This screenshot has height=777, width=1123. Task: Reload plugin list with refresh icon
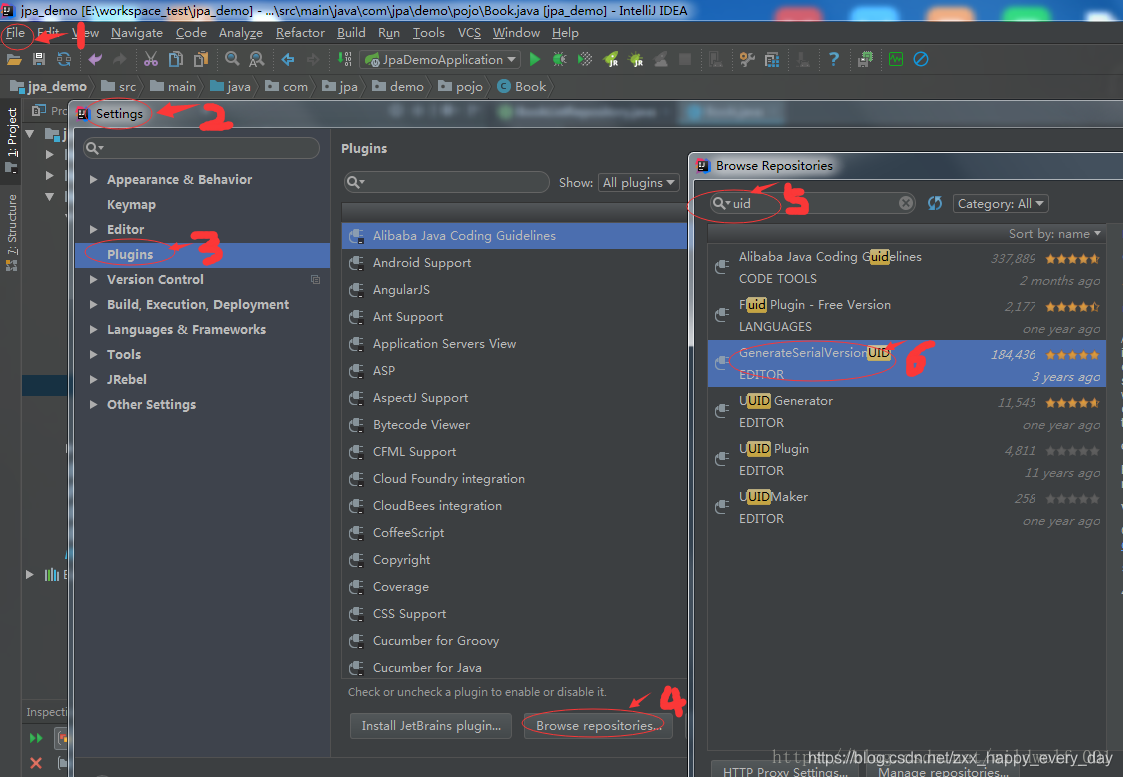(935, 203)
